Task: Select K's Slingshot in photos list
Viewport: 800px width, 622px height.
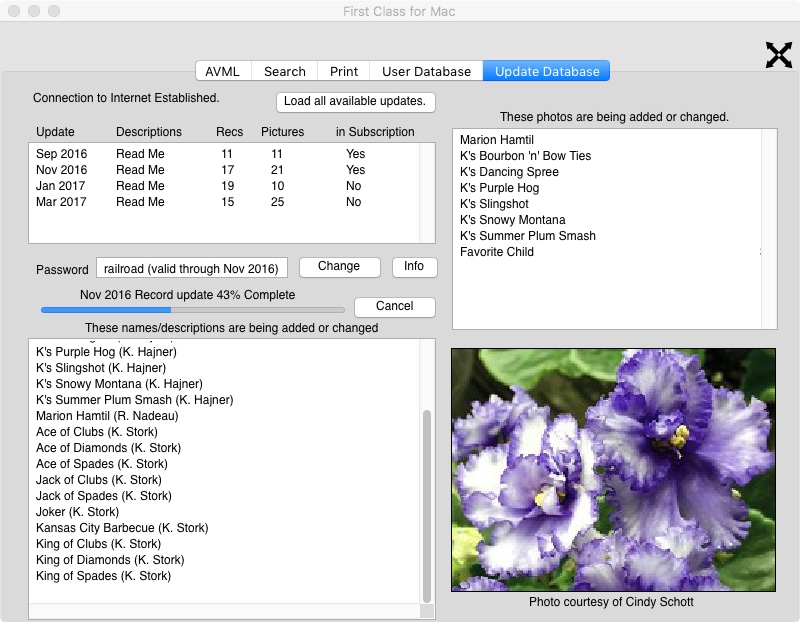Action: coord(494,204)
